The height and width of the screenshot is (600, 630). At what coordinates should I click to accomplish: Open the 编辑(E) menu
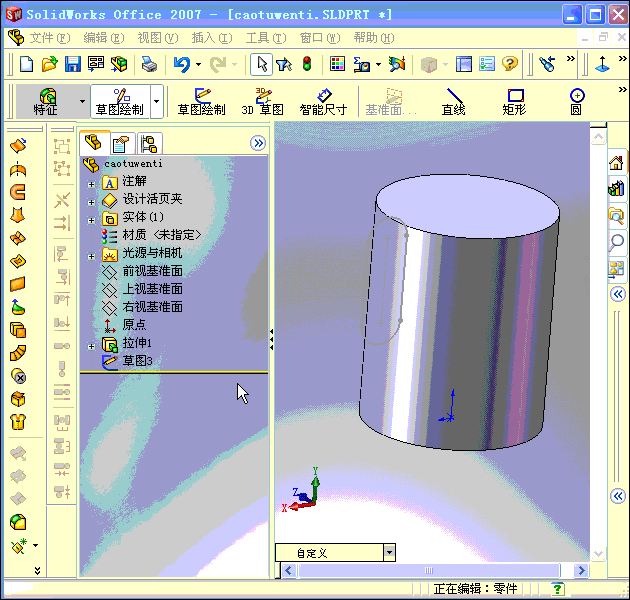tap(104, 38)
